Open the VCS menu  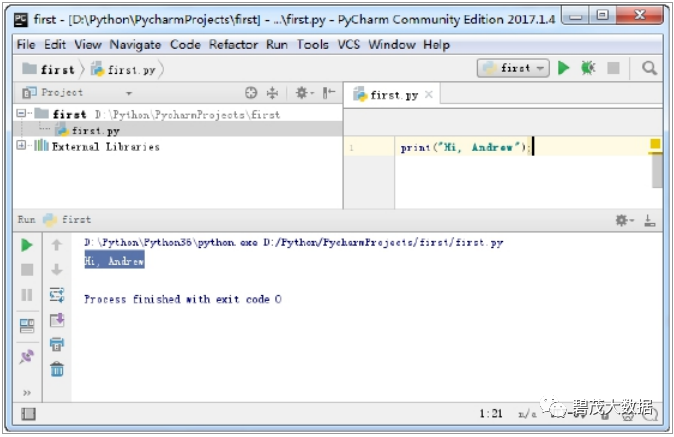click(348, 45)
